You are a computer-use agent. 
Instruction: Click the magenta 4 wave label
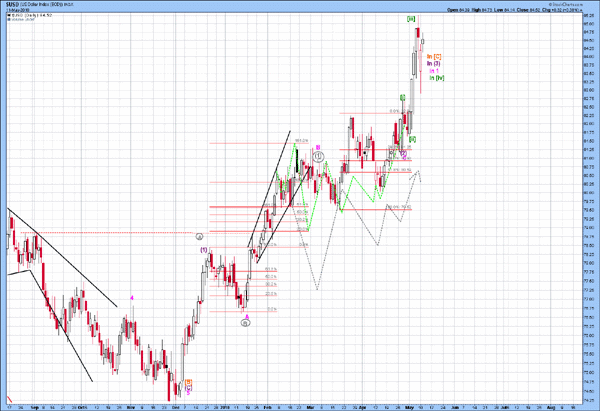[x=131, y=299]
